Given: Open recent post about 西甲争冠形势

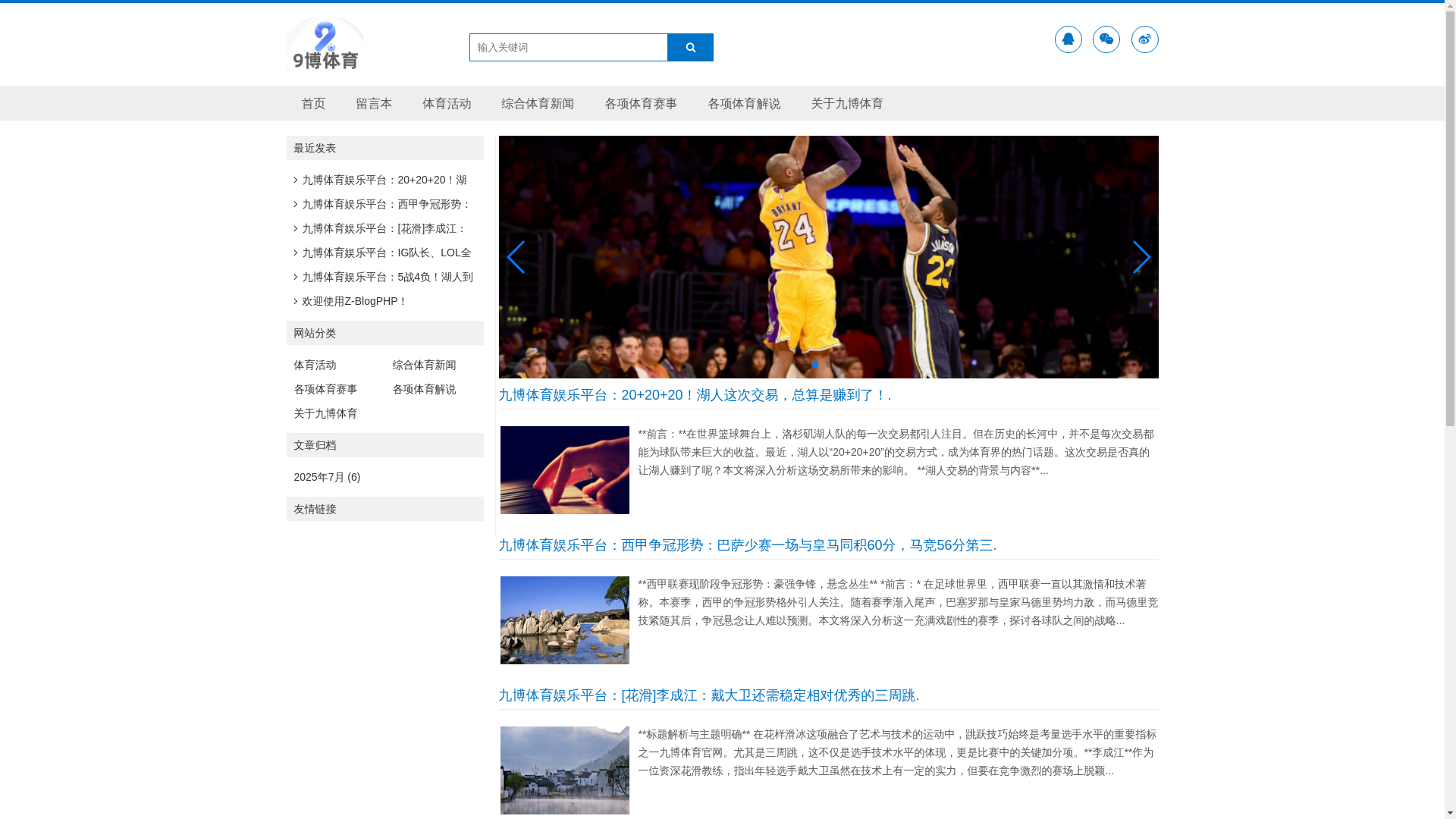Looking at the screenshot, I should [386, 204].
